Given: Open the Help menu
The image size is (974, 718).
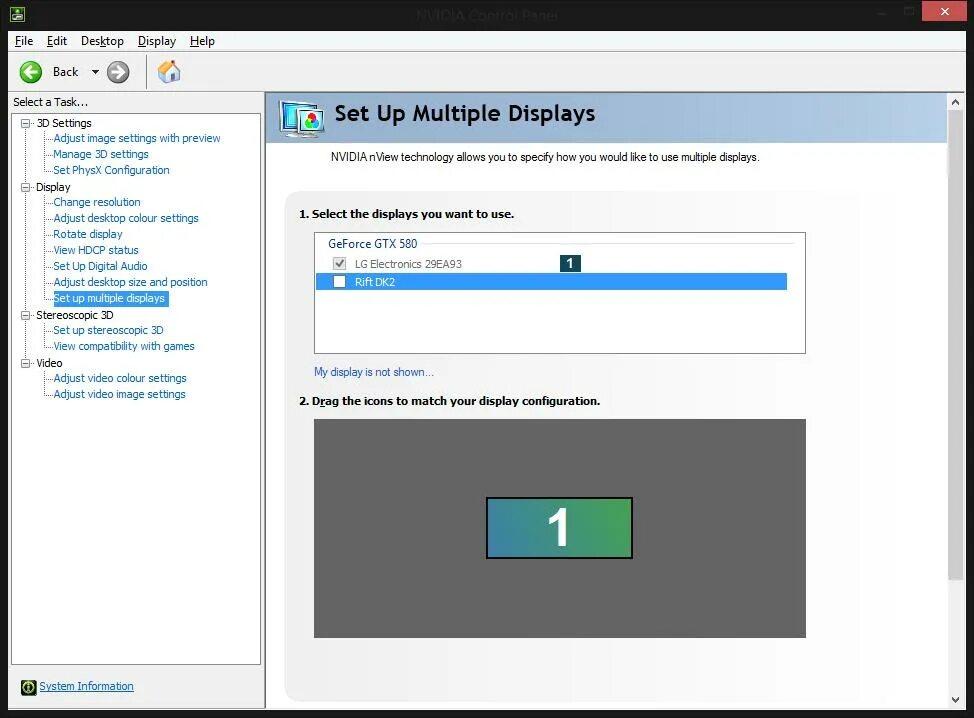Looking at the screenshot, I should (x=202, y=41).
